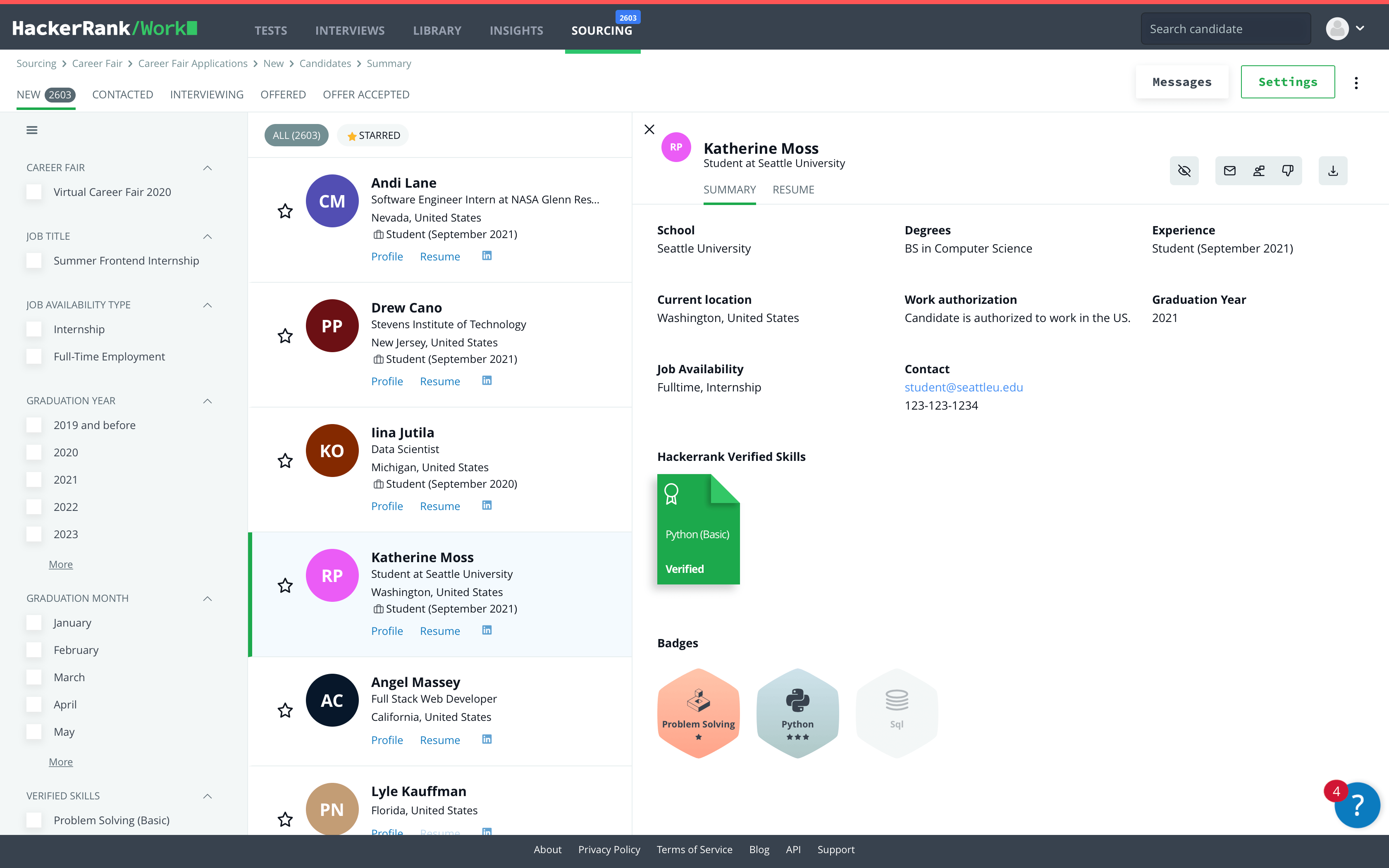The height and width of the screenshot is (868, 1389).
Task: Click the Messages button
Action: pos(1182,82)
